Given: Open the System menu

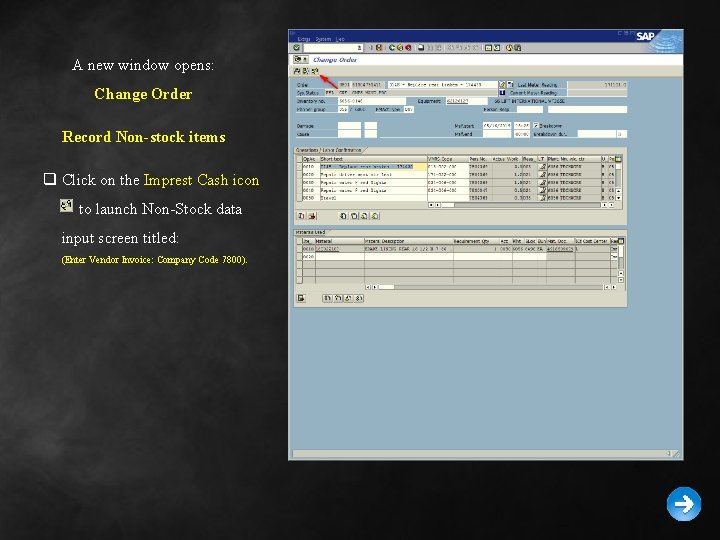Looking at the screenshot, I should (x=323, y=39).
